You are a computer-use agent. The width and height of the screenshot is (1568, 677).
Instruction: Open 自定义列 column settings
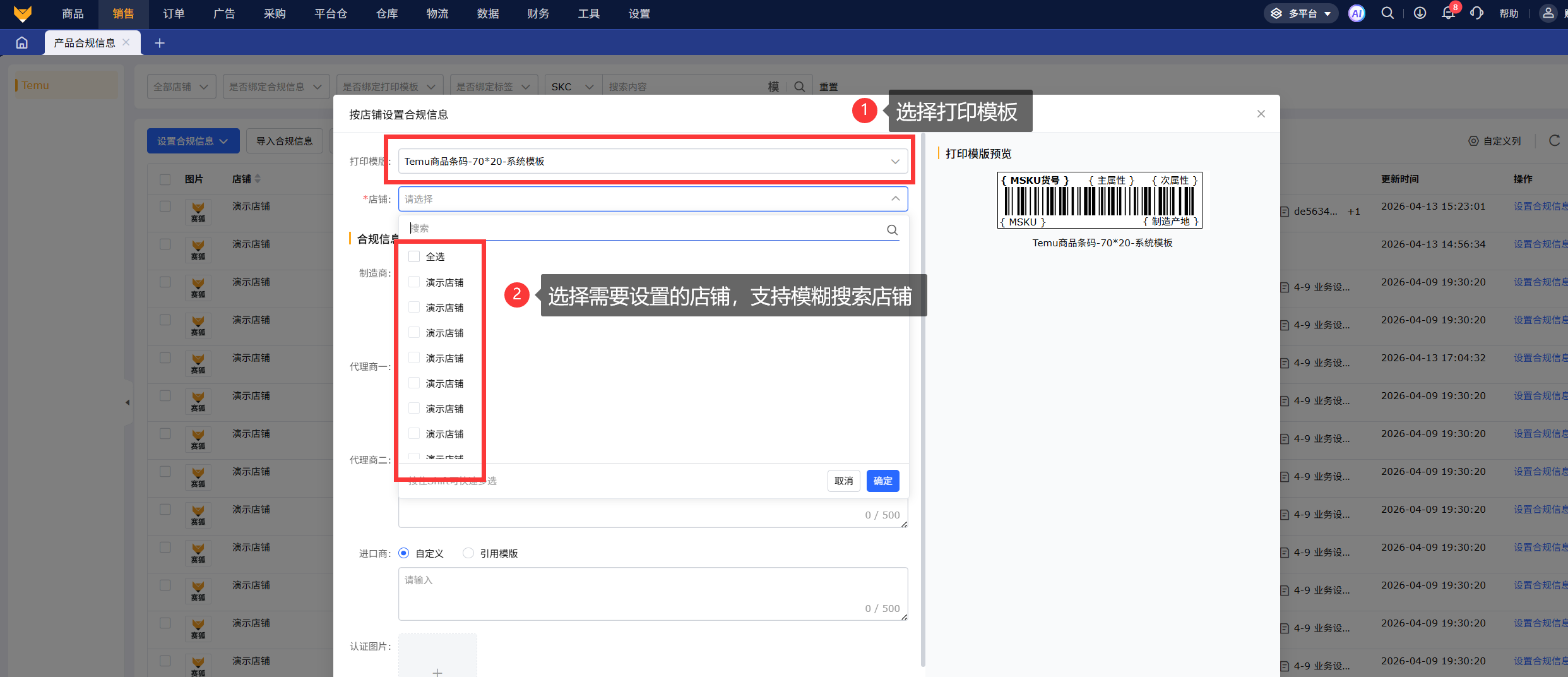(x=1494, y=141)
